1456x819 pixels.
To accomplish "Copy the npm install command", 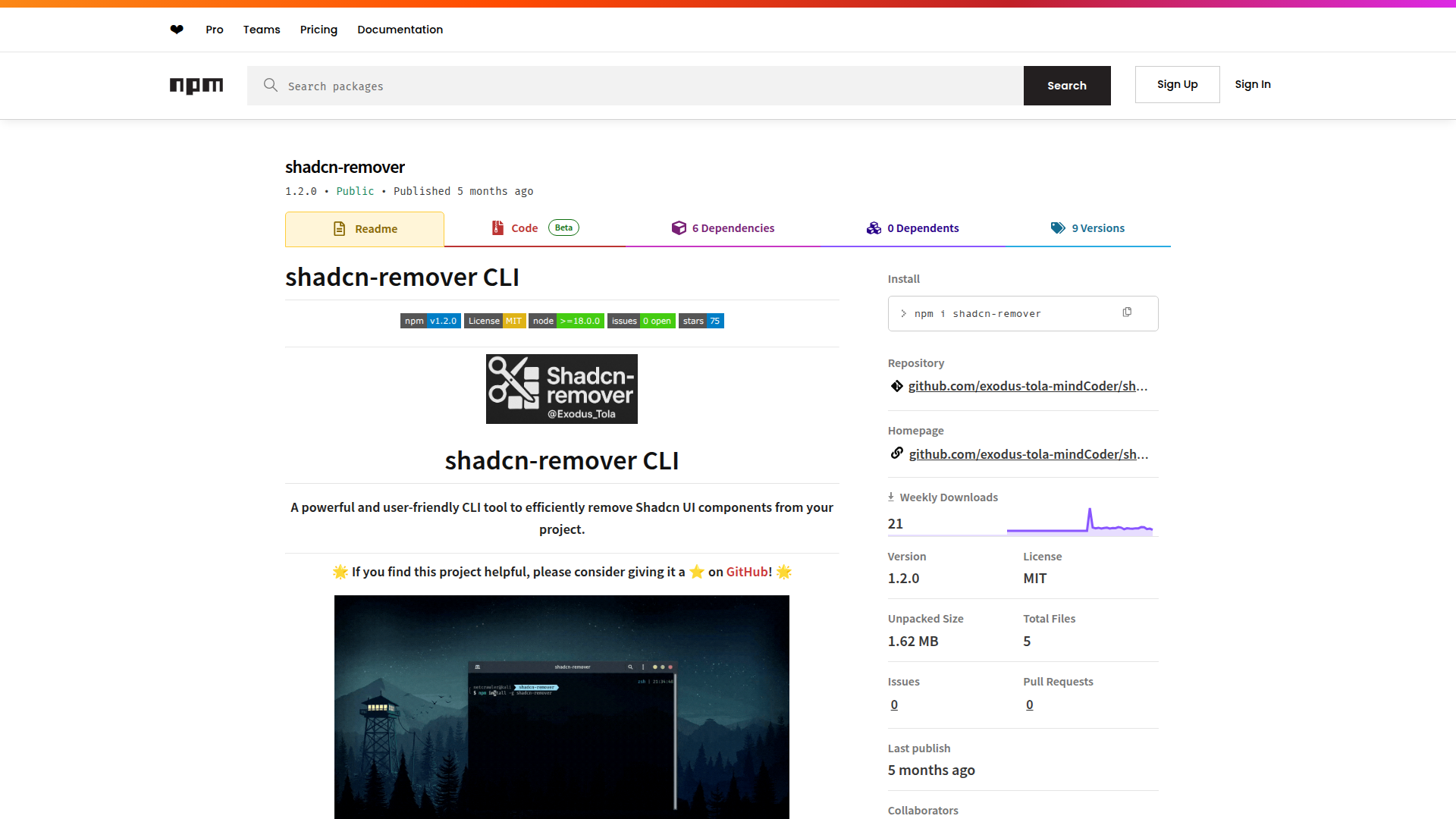I will point(1127,312).
